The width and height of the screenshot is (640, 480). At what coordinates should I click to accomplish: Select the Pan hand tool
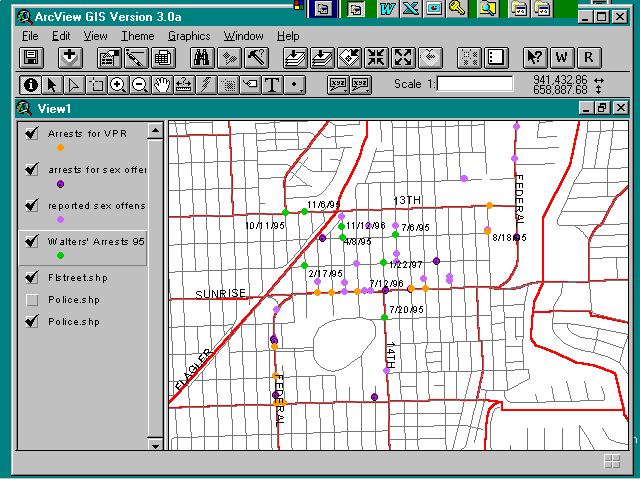pyautogui.click(x=162, y=85)
